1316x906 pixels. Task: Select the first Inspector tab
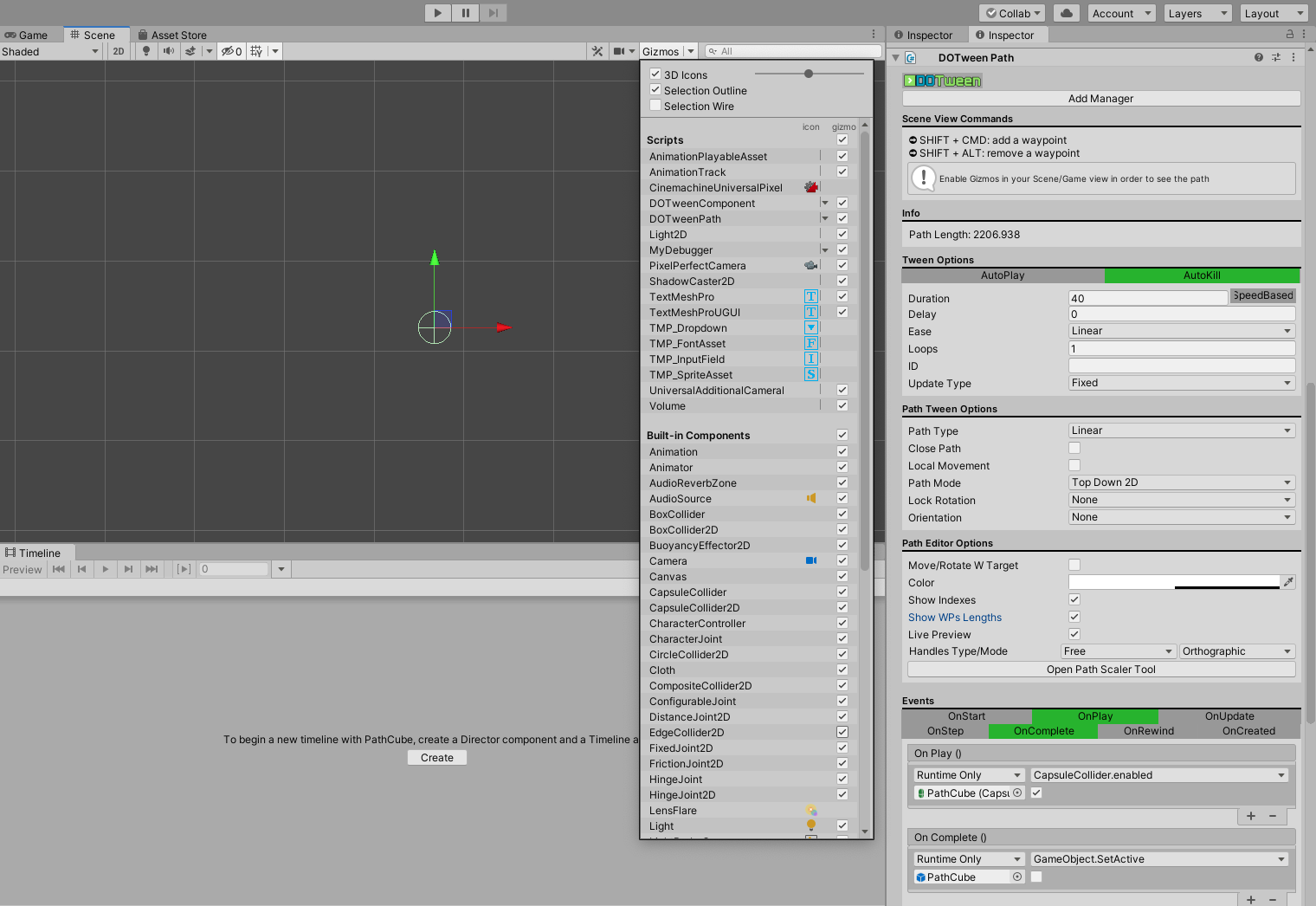[924, 35]
